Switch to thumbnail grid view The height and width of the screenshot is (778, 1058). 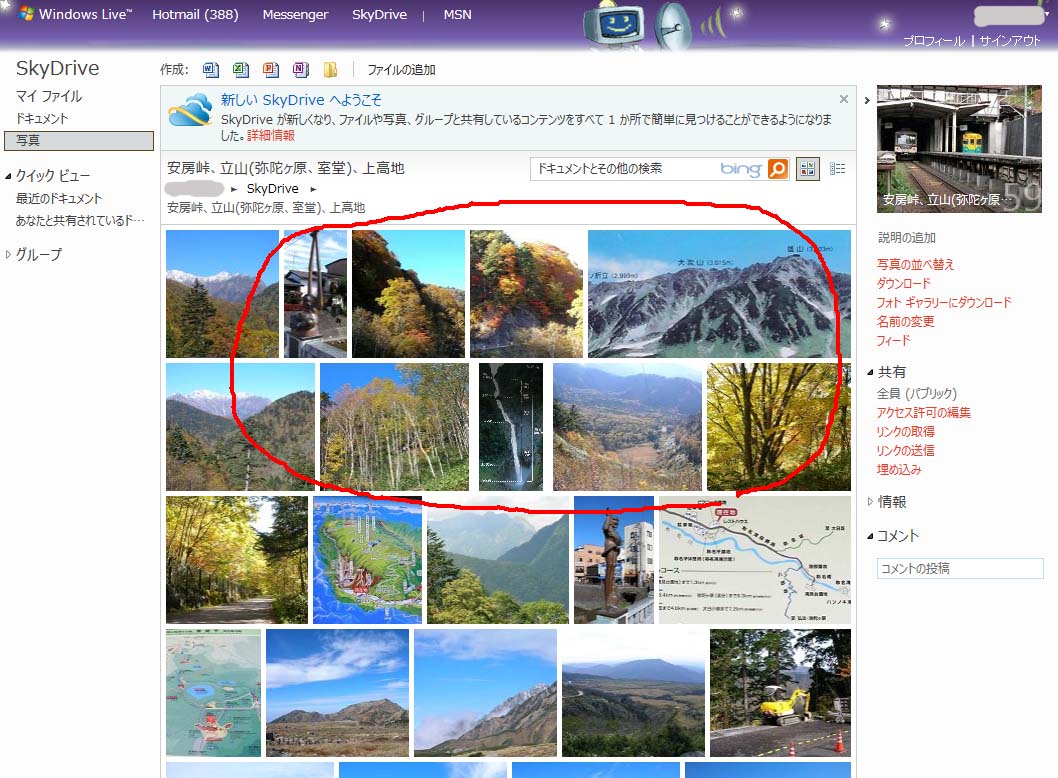point(808,169)
